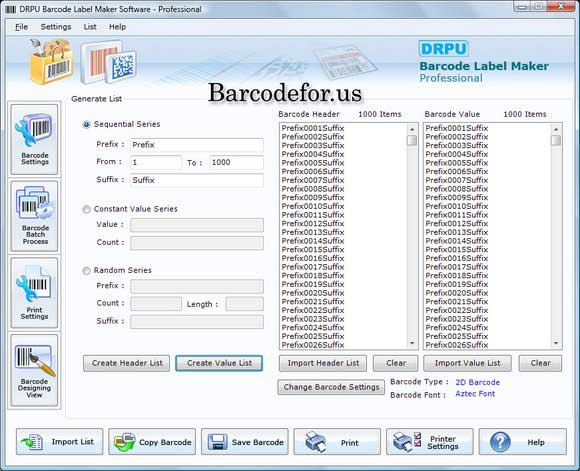
Task: Click the Constant Value Series Value field
Action: coord(197,225)
